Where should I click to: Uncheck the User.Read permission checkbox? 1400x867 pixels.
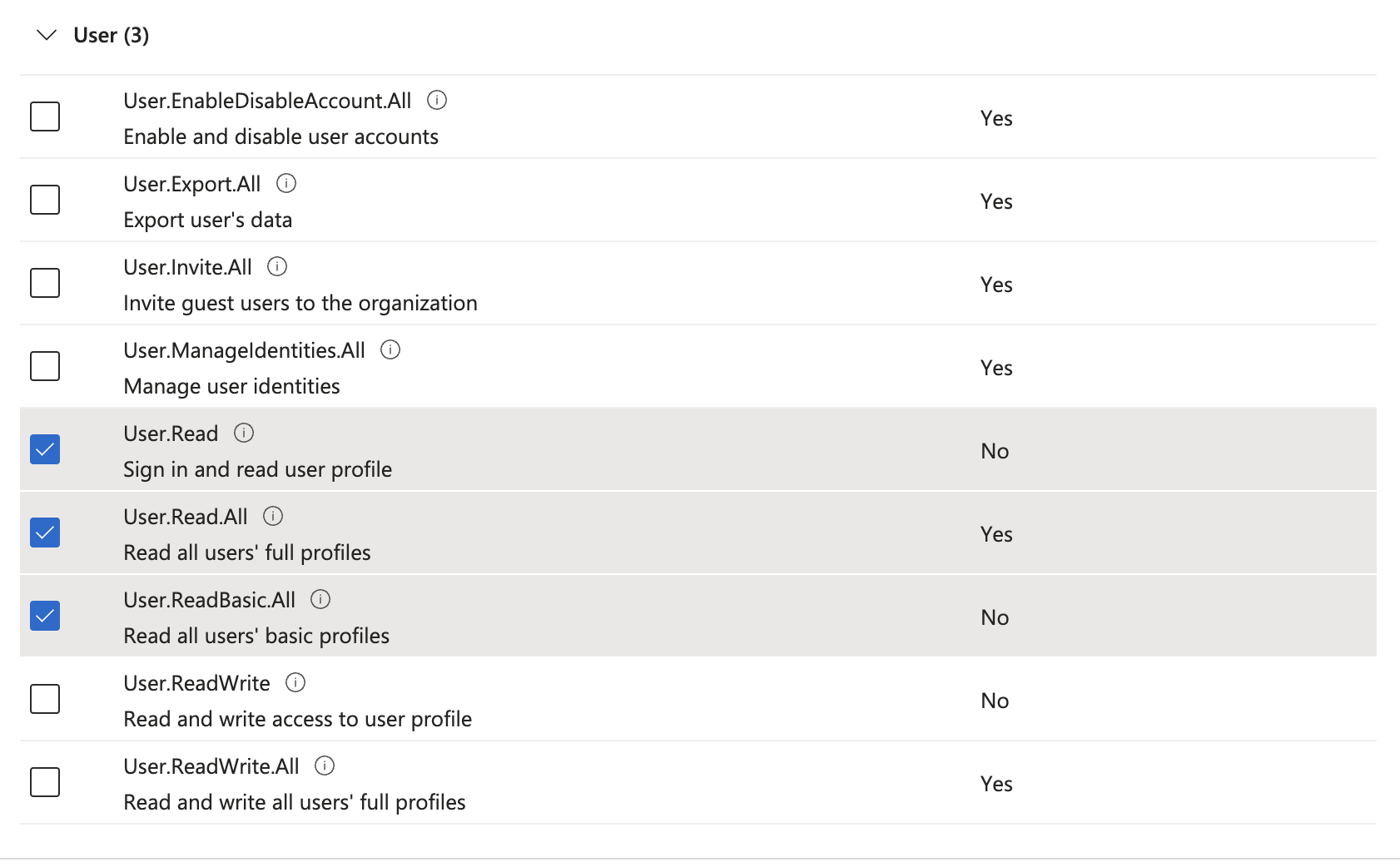(x=45, y=449)
